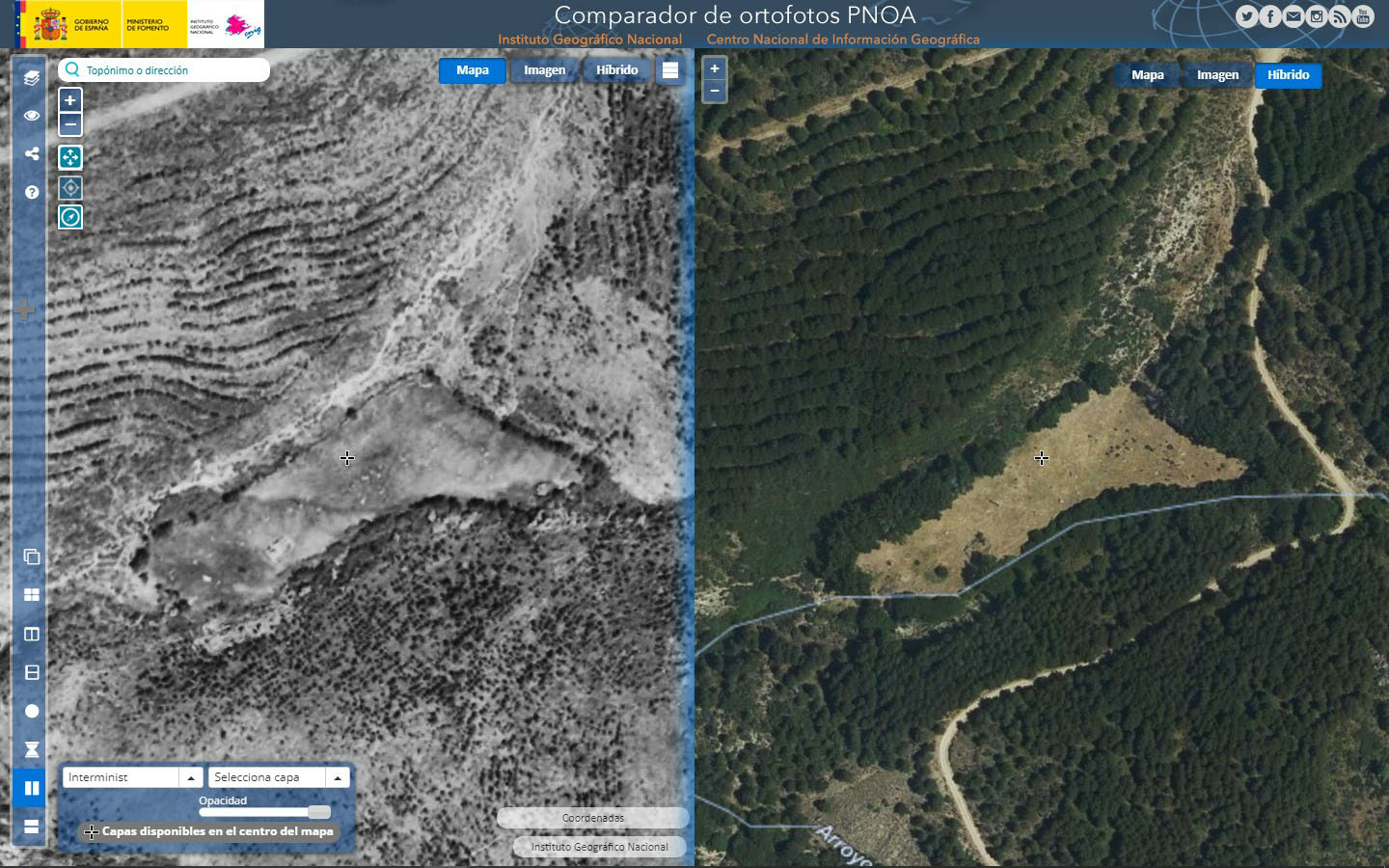
Task: Click the Opacidad slider handle
Action: (319, 812)
